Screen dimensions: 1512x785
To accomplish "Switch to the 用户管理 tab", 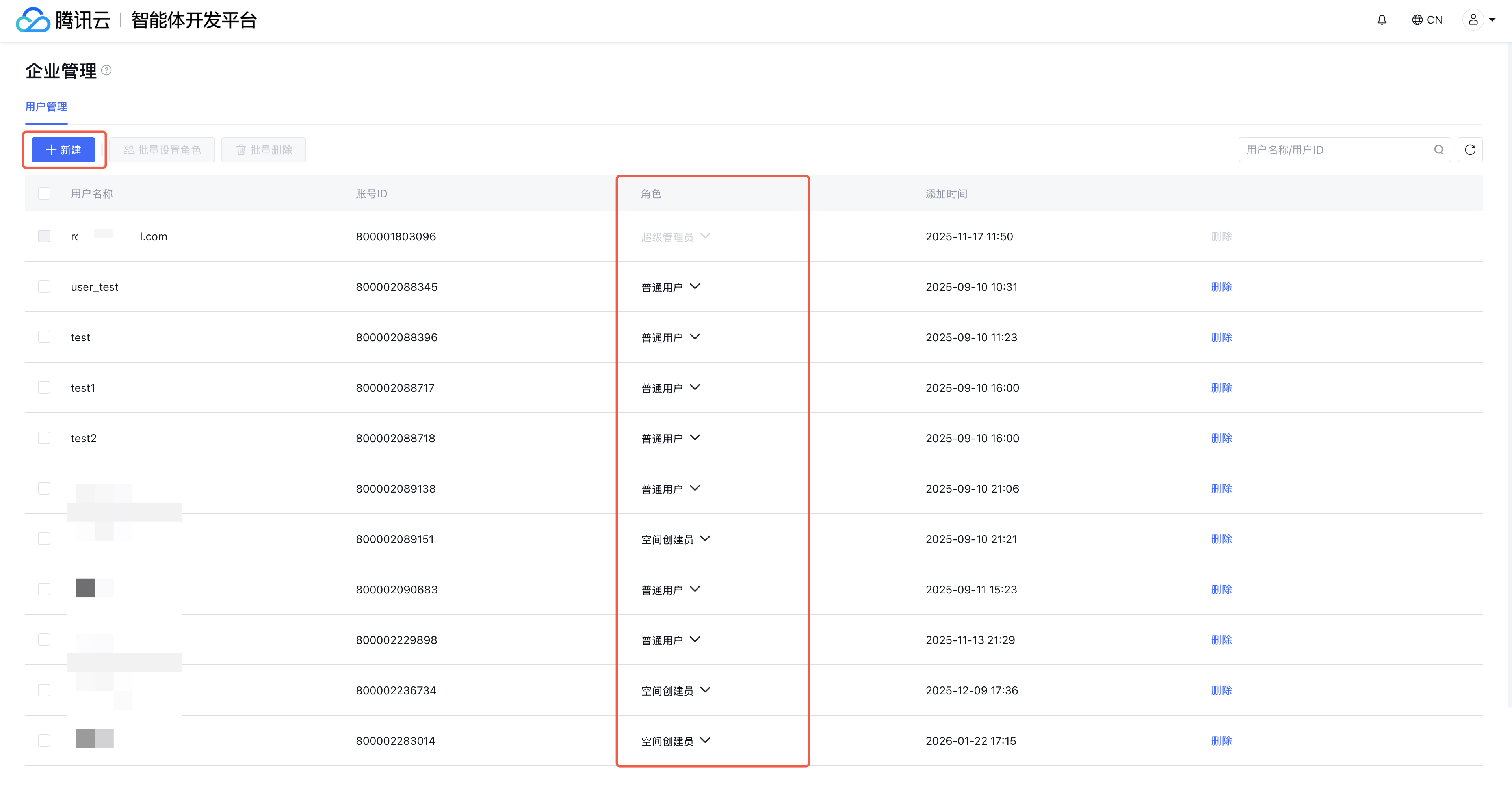I will [46, 107].
